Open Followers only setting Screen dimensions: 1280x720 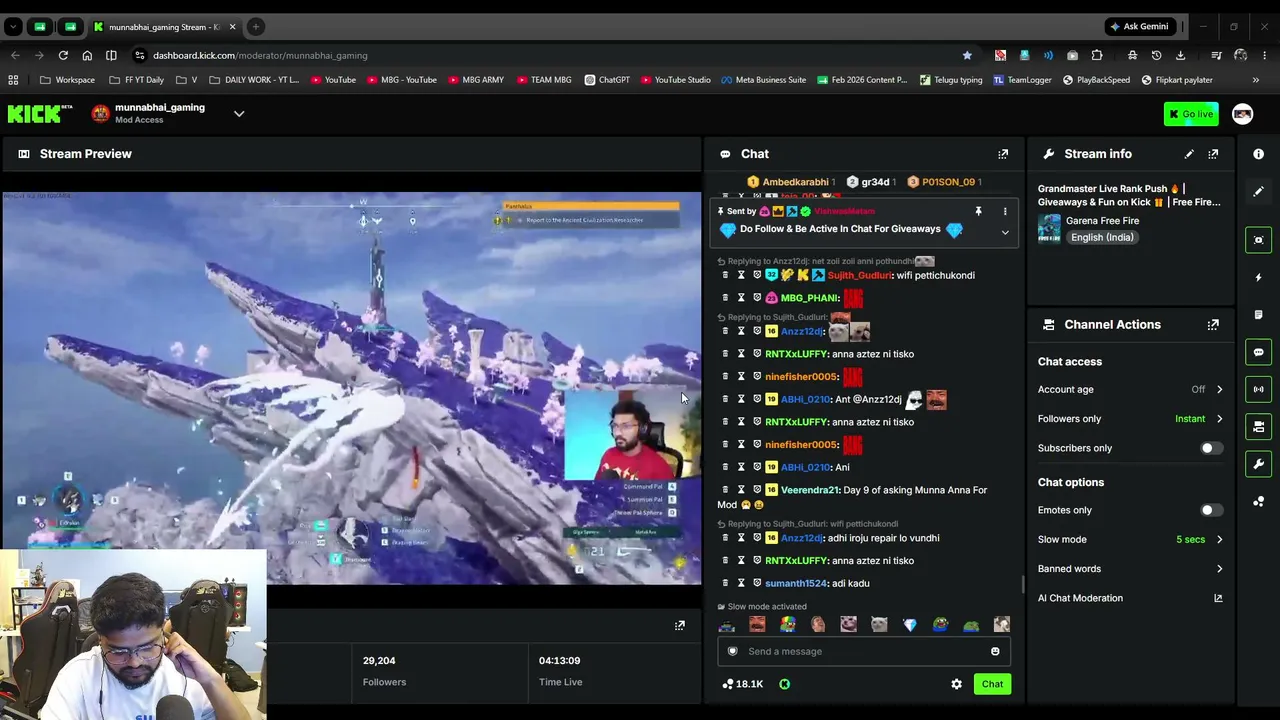click(x=1130, y=419)
